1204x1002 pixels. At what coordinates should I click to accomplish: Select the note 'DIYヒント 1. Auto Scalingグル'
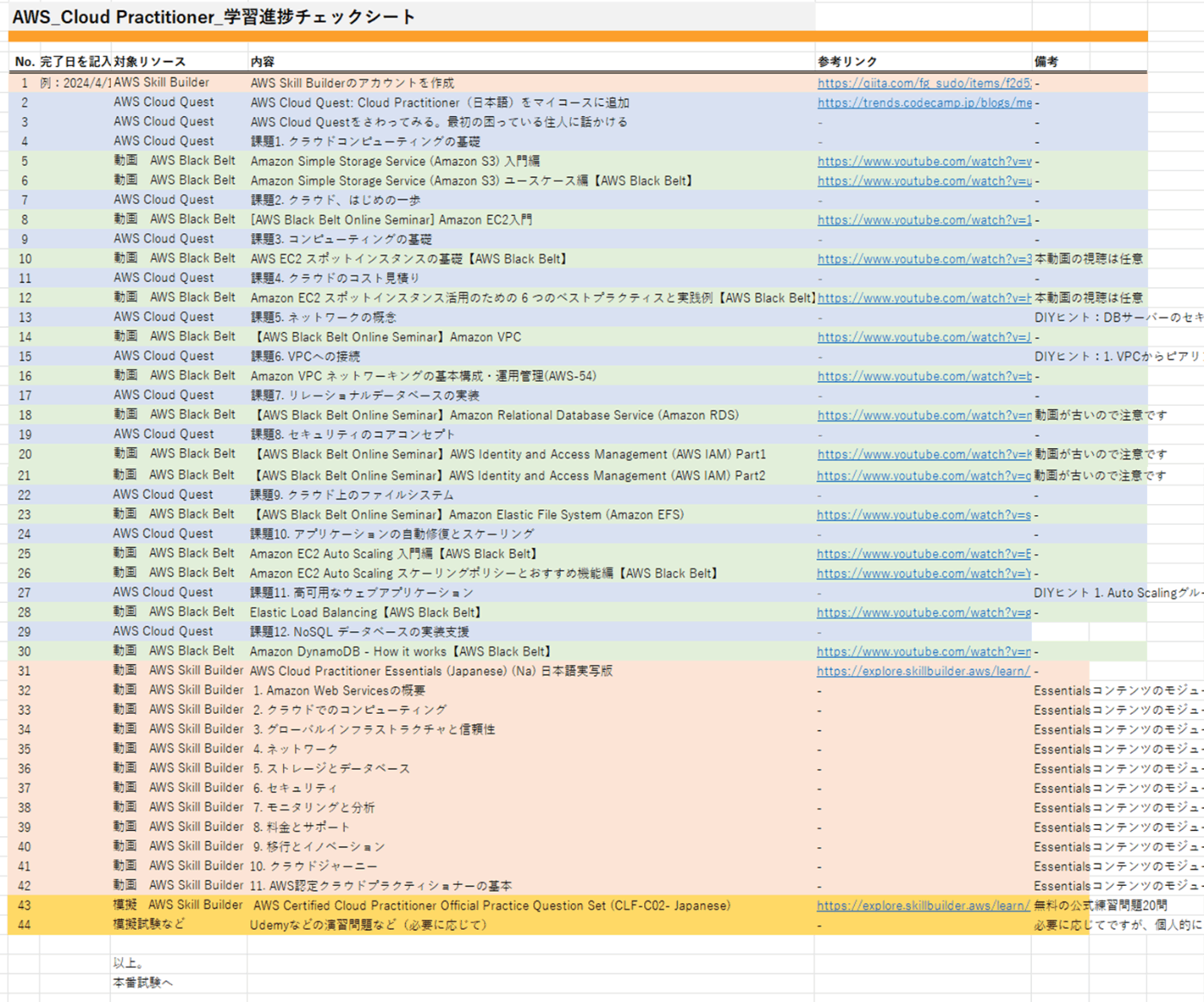[x=1117, y=593]
